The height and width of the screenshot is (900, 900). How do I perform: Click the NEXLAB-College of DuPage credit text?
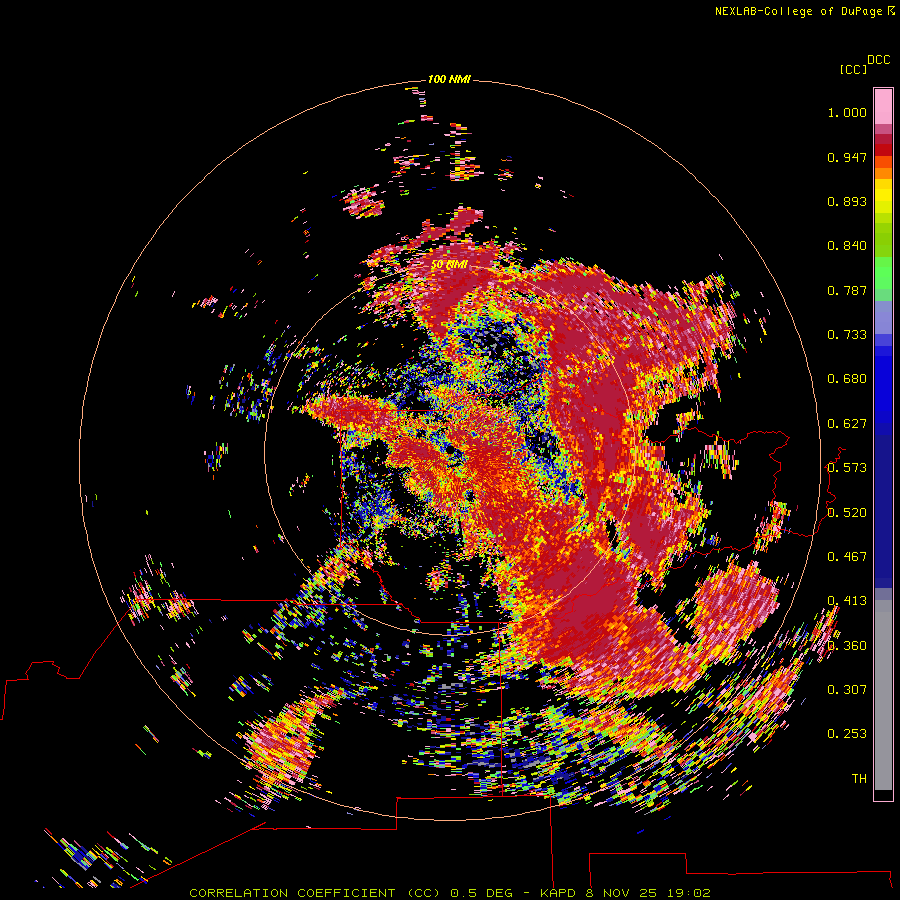point(798,11)
